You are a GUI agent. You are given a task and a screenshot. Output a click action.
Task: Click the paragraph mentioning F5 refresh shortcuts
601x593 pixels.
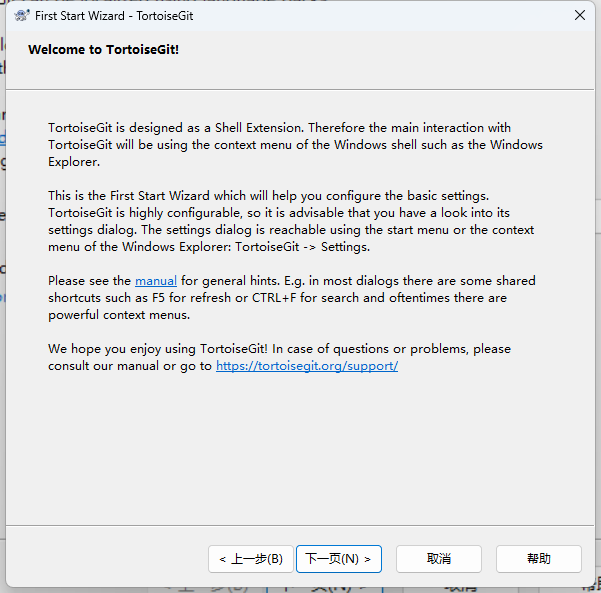coord(290,298)
